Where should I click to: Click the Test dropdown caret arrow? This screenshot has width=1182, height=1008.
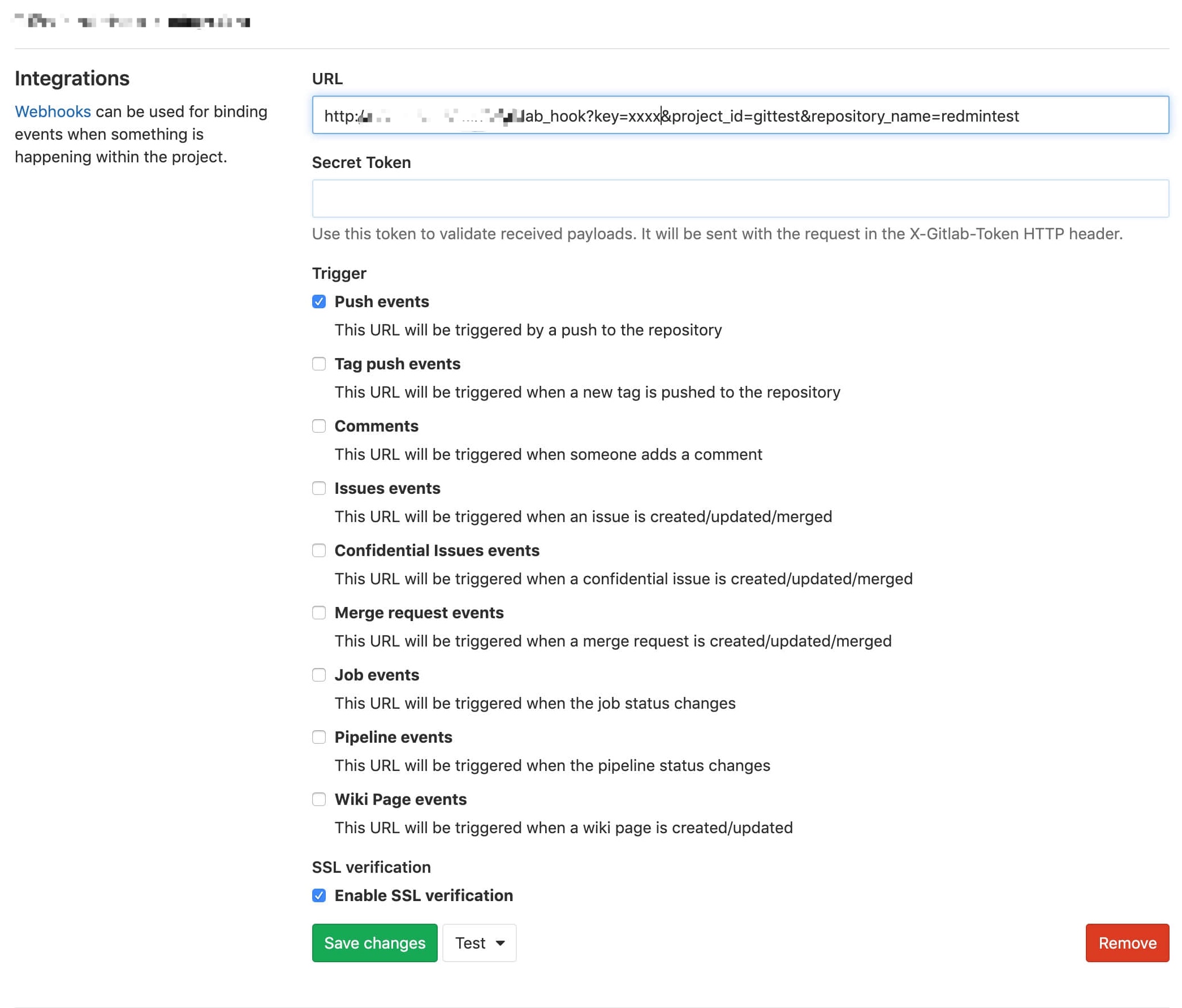click(x=500, y=943)
